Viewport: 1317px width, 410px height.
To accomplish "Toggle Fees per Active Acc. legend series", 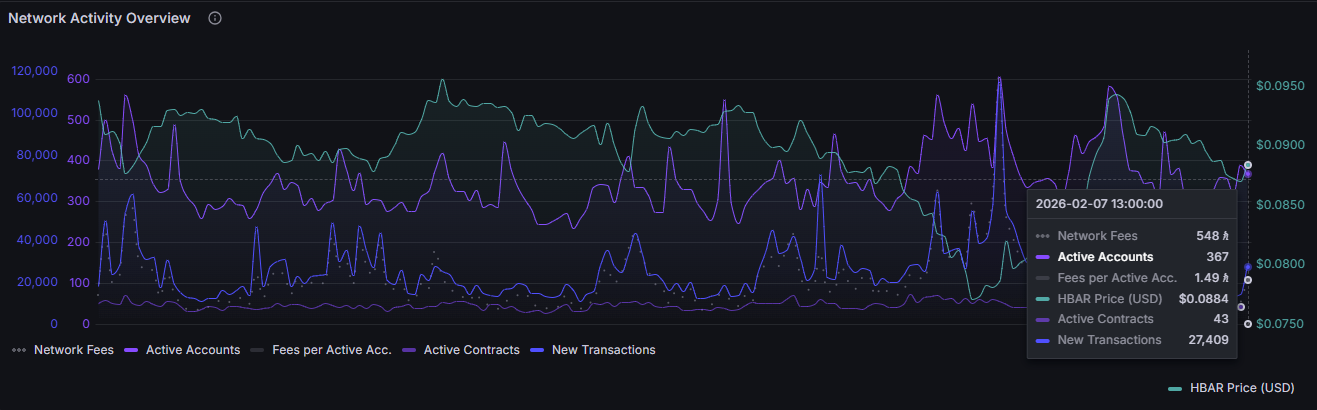I will 320,350.
